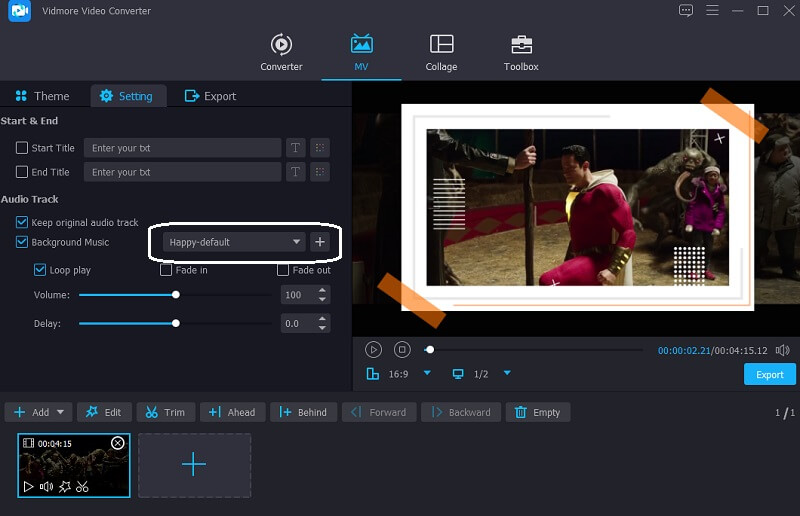Click the play button under the preview
Screen dimensions: 800x516
(373, 350)
